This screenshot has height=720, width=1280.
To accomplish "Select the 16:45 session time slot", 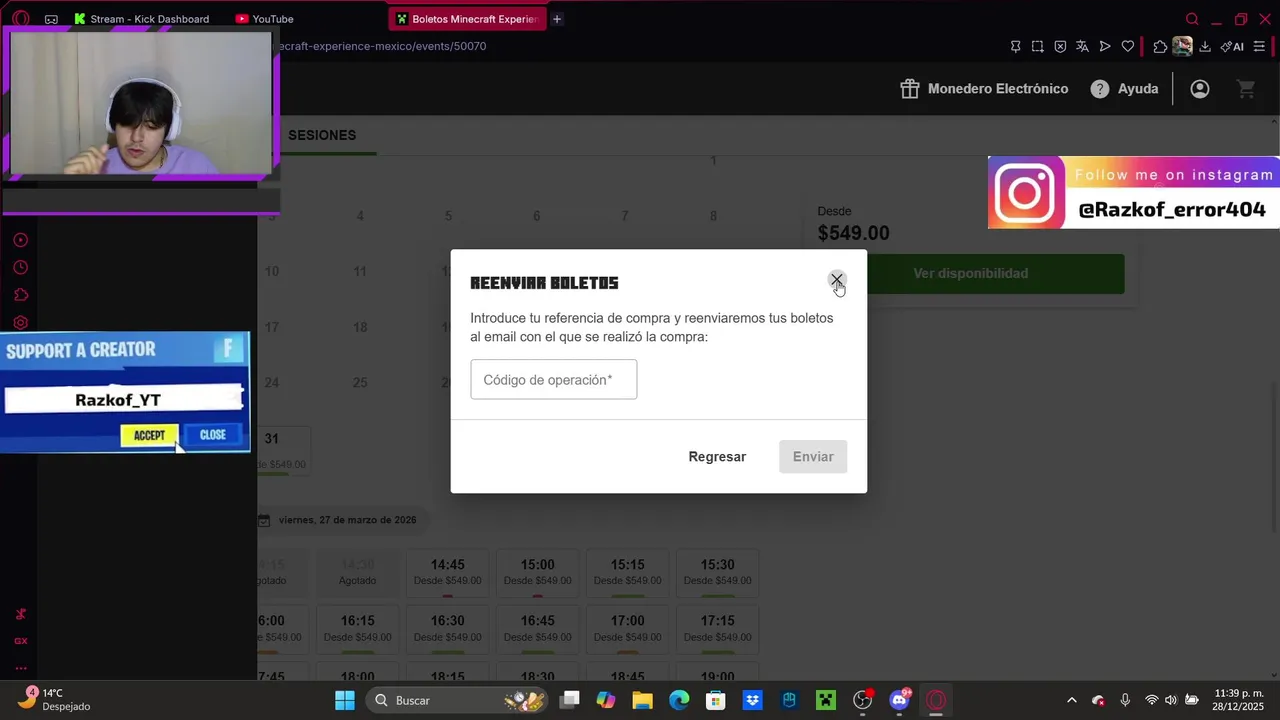I will pos(537,628).
